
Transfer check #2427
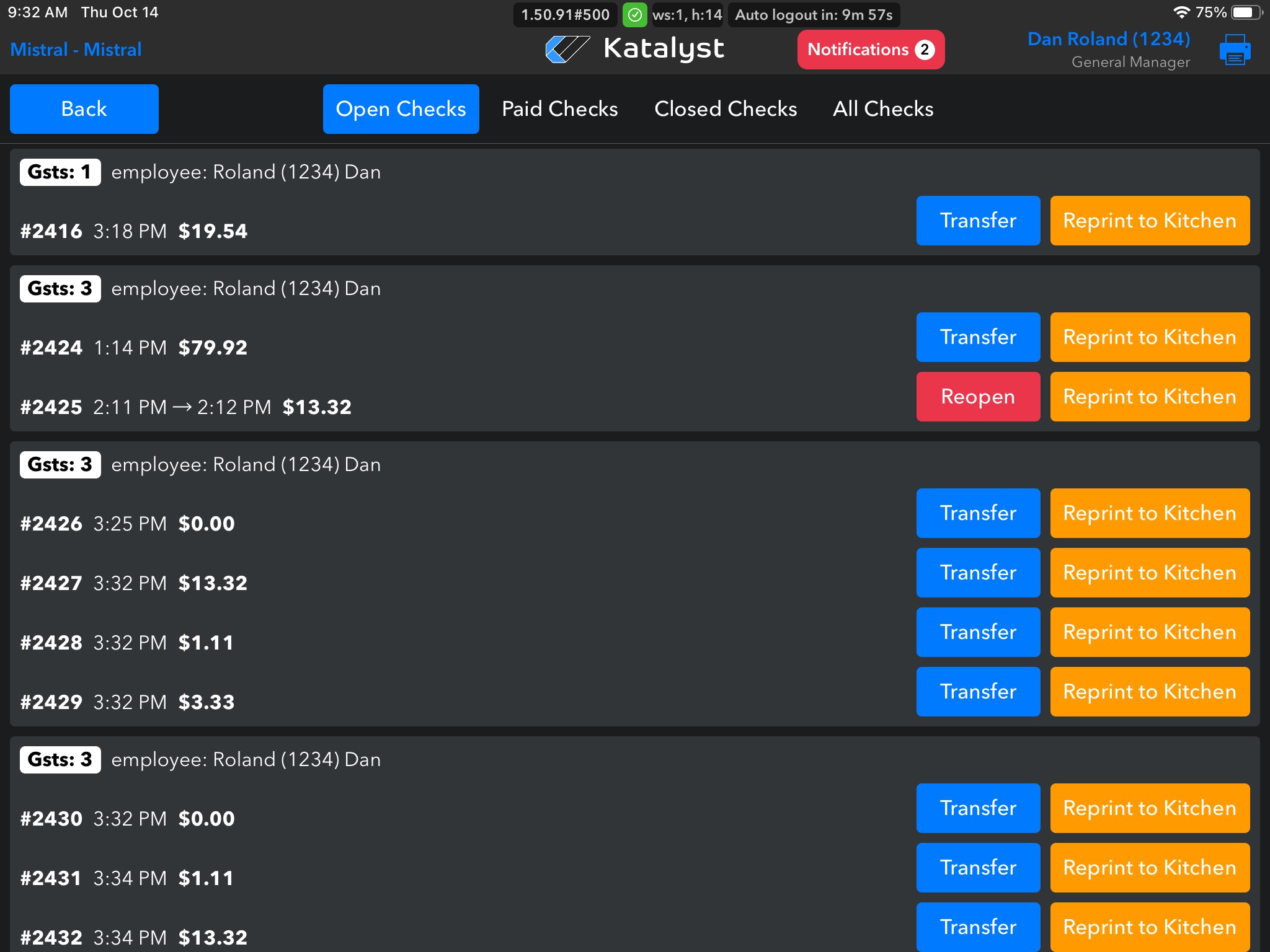coord(978,573)
